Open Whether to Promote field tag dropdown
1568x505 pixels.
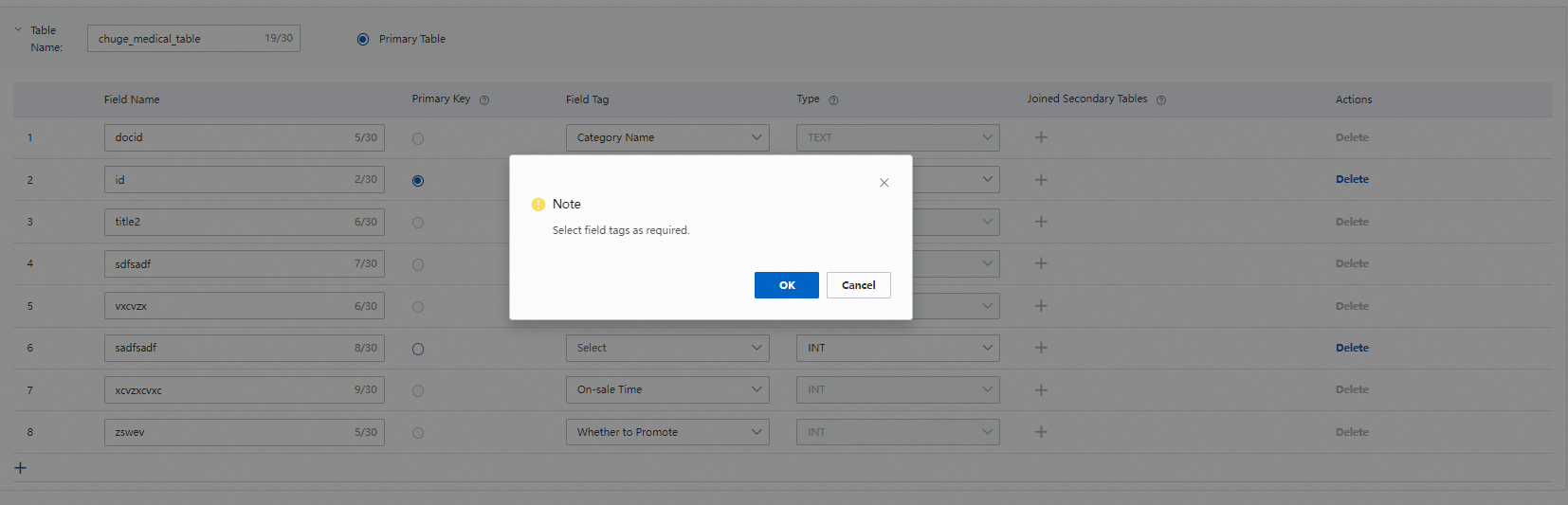click(x=667, y=432)
